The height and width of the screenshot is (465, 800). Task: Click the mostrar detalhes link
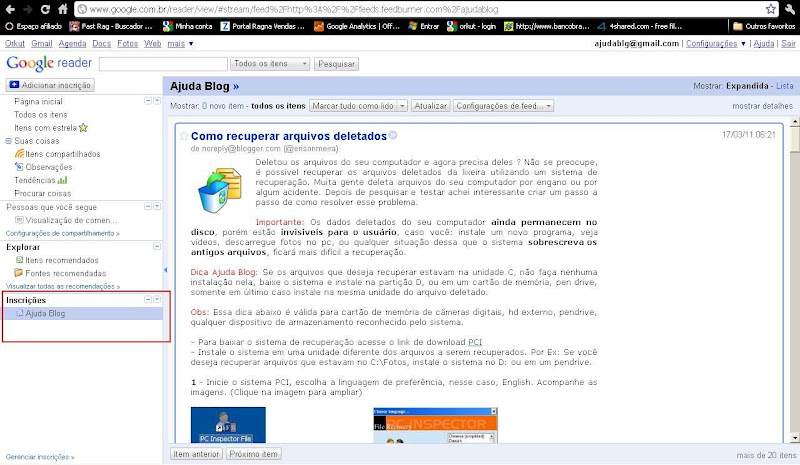pos(762,106)
